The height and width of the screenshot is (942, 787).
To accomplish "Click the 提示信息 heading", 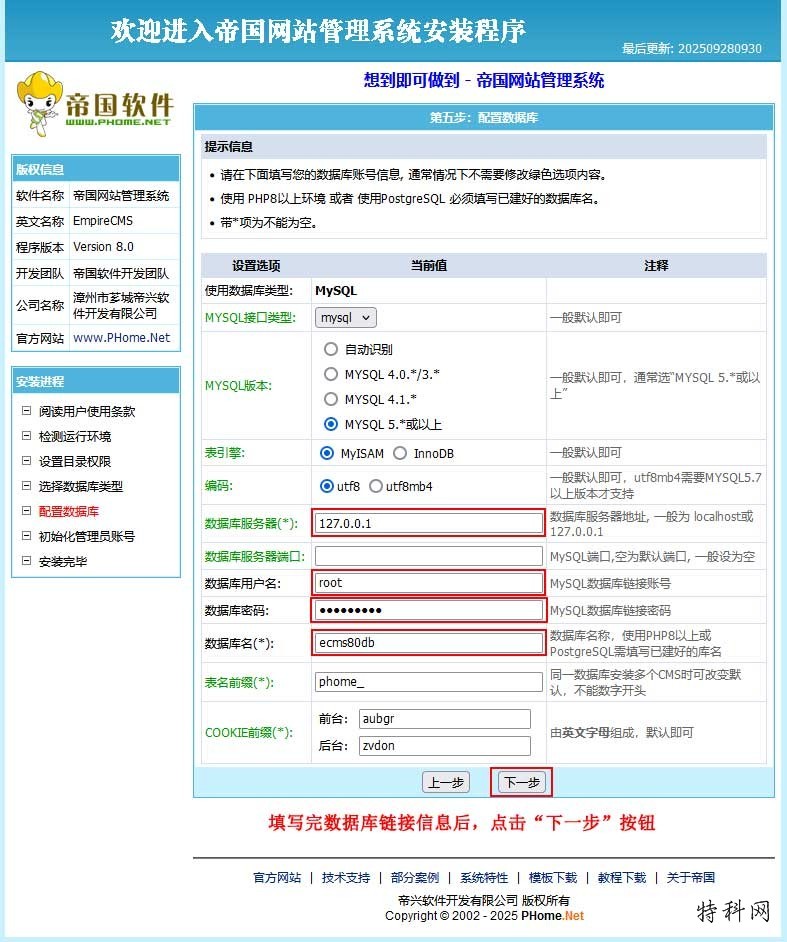I will pyautogui.click(x=228, y=147).
